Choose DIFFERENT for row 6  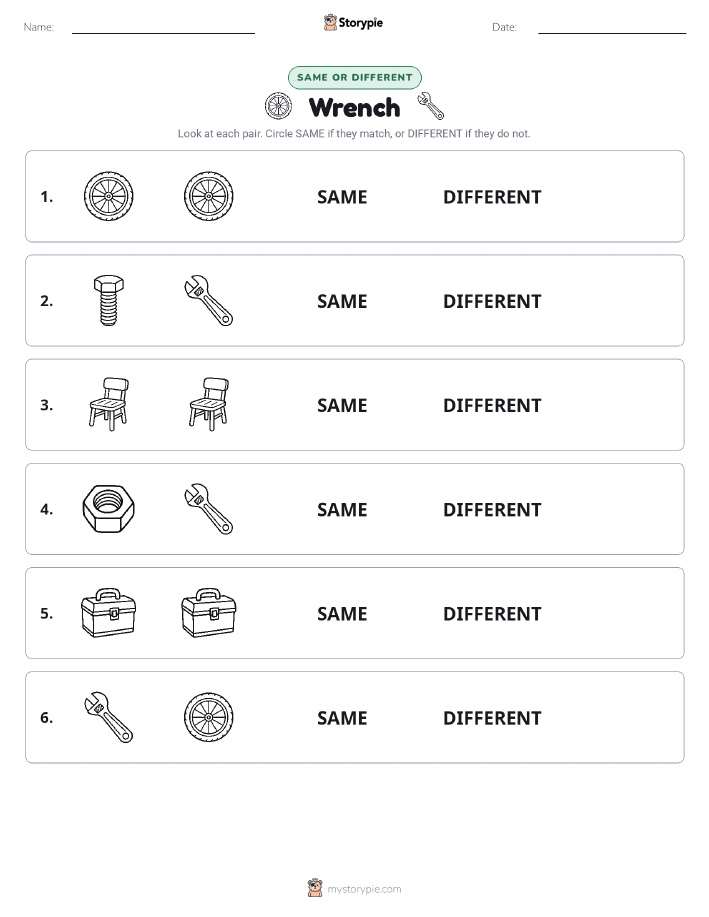tap(492, 718)
